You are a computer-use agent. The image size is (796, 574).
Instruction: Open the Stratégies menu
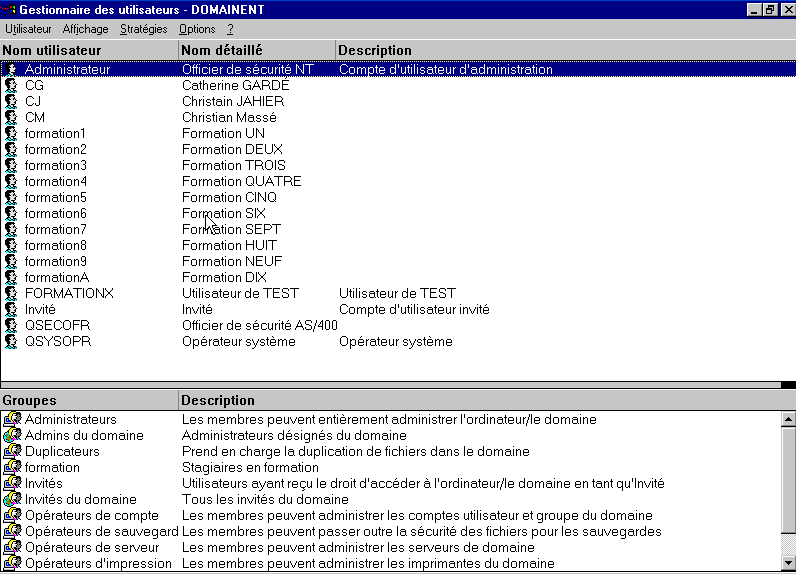143,29
